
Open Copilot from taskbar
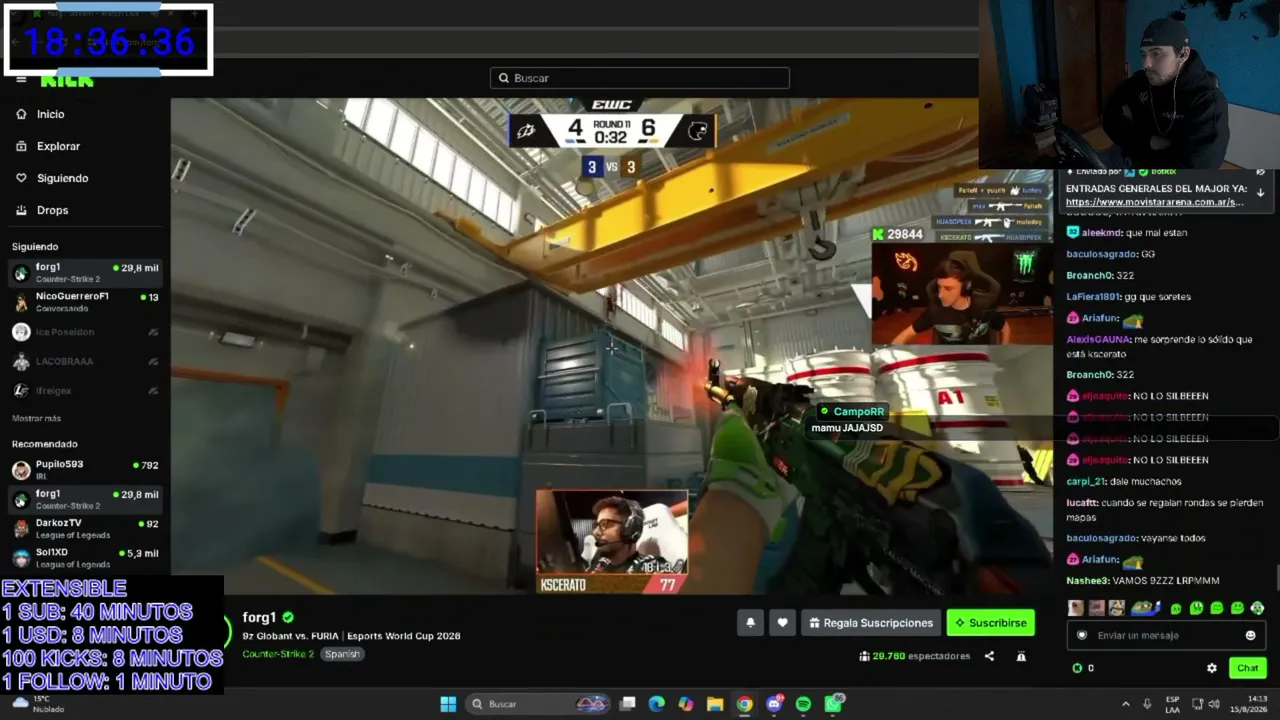(x=686, y=704)
